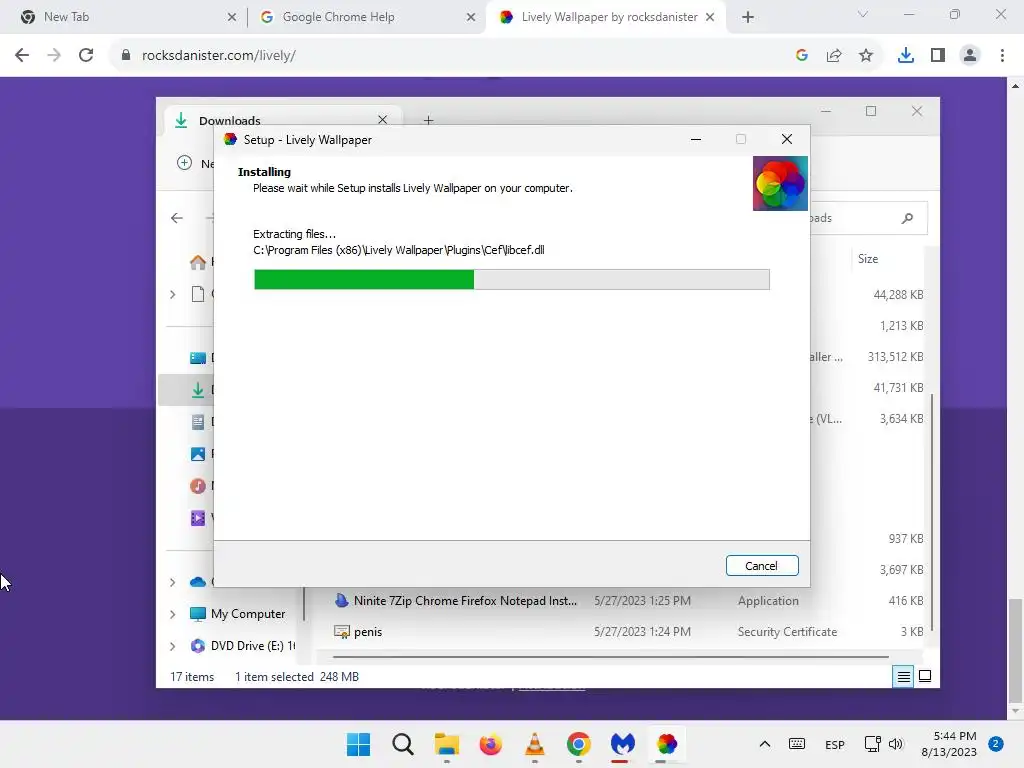Share this page icon in Chrome

[x=834, y=56]
